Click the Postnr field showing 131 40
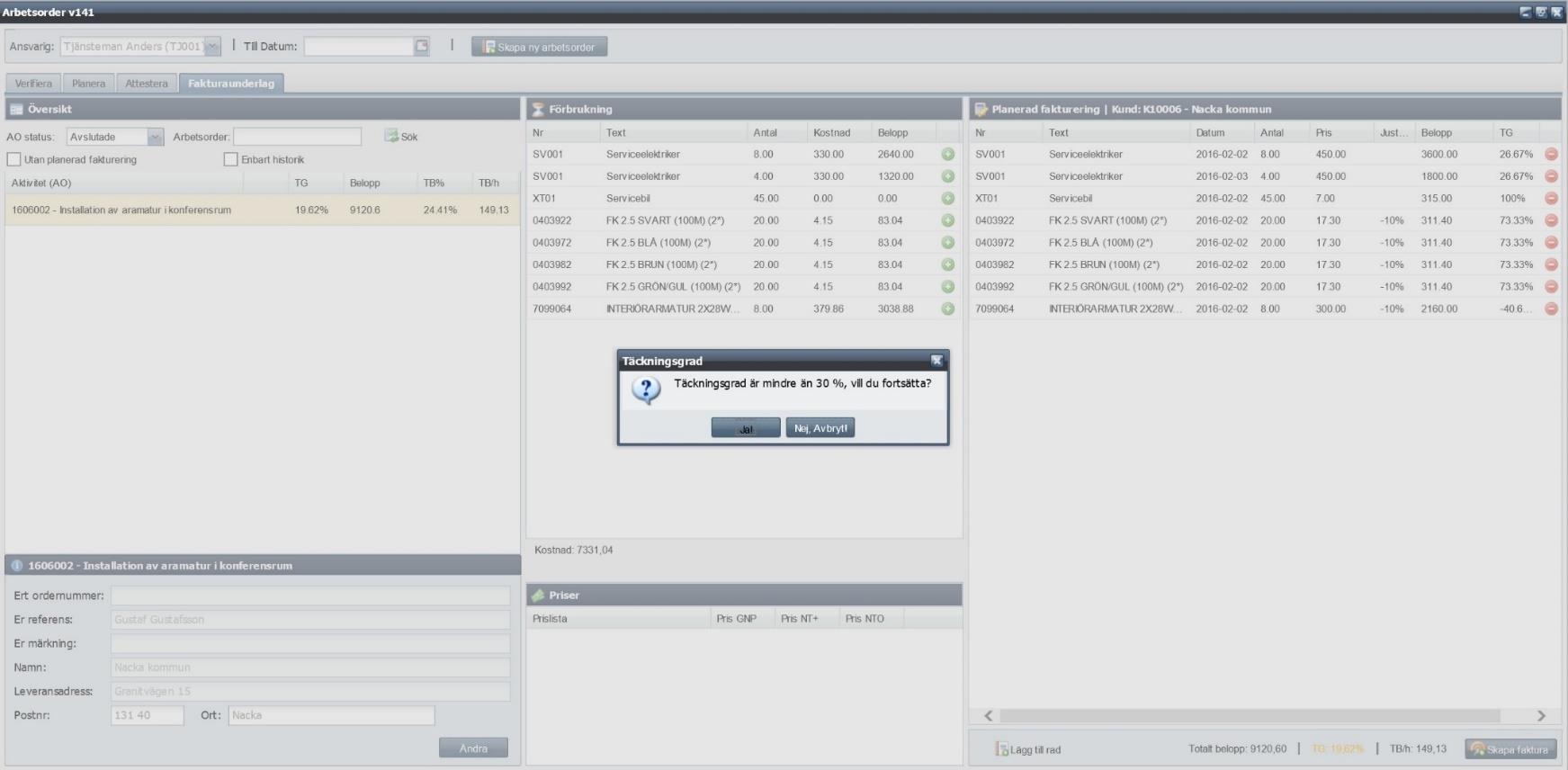The width and height of the screenshot is (1568, 770). tap(148, 715)
